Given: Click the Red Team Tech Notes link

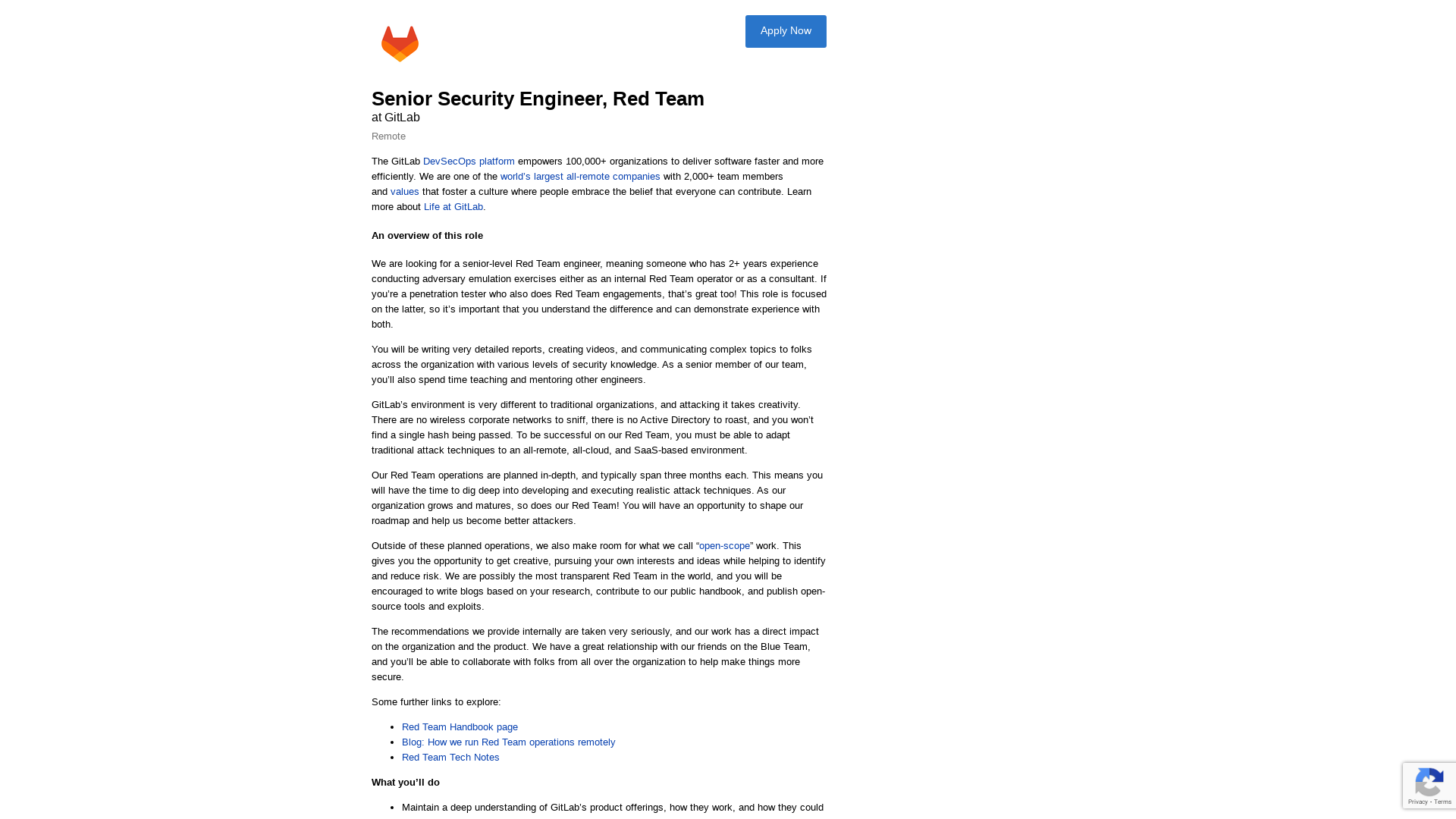Looking at the screenshot, I should click(x=450, y=757).
